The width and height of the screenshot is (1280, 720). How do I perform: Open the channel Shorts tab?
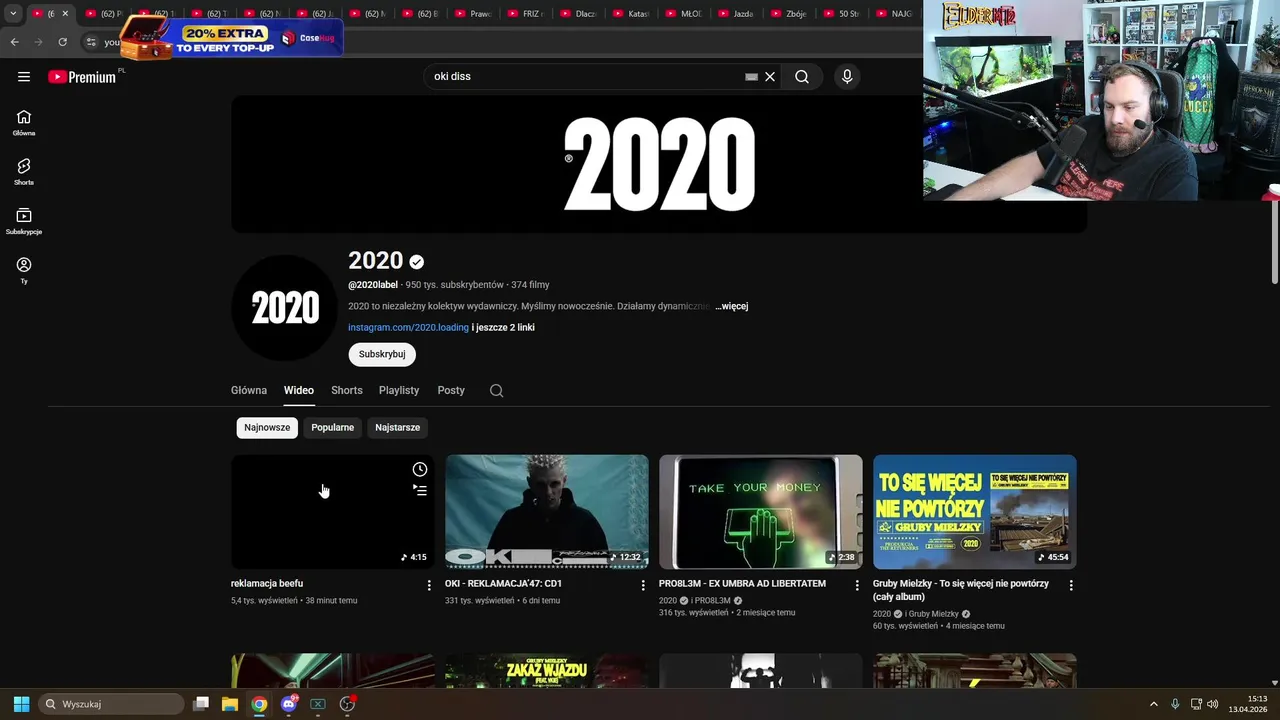click(347, 390)
